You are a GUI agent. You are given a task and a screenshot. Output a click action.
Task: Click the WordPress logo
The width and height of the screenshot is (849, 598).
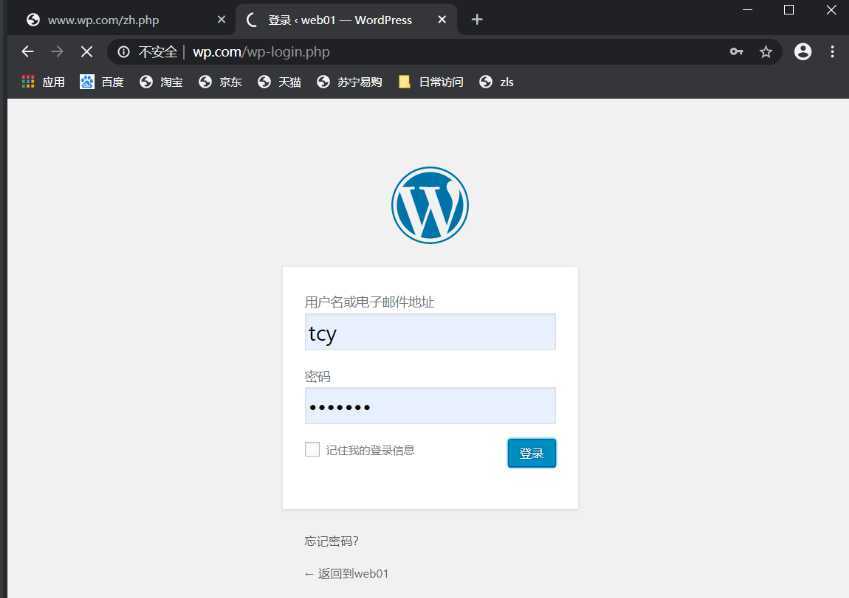(430, 205)
